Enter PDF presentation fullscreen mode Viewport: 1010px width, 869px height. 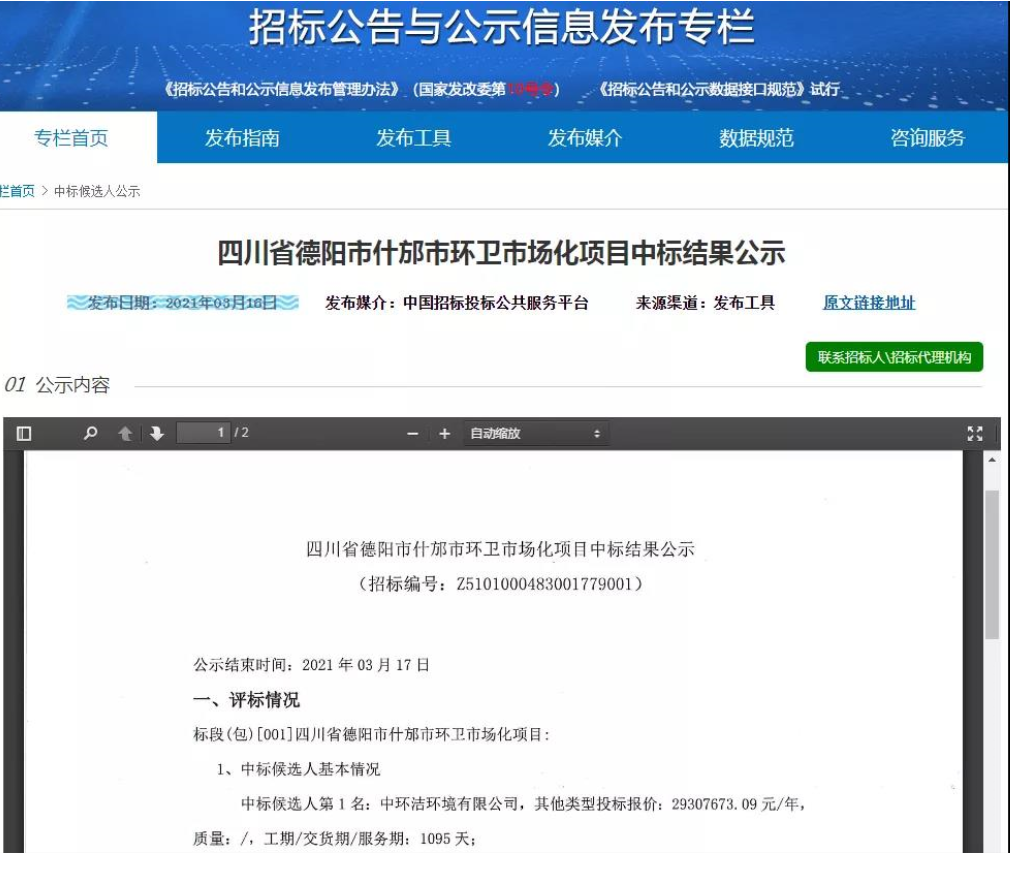point(975,433)
